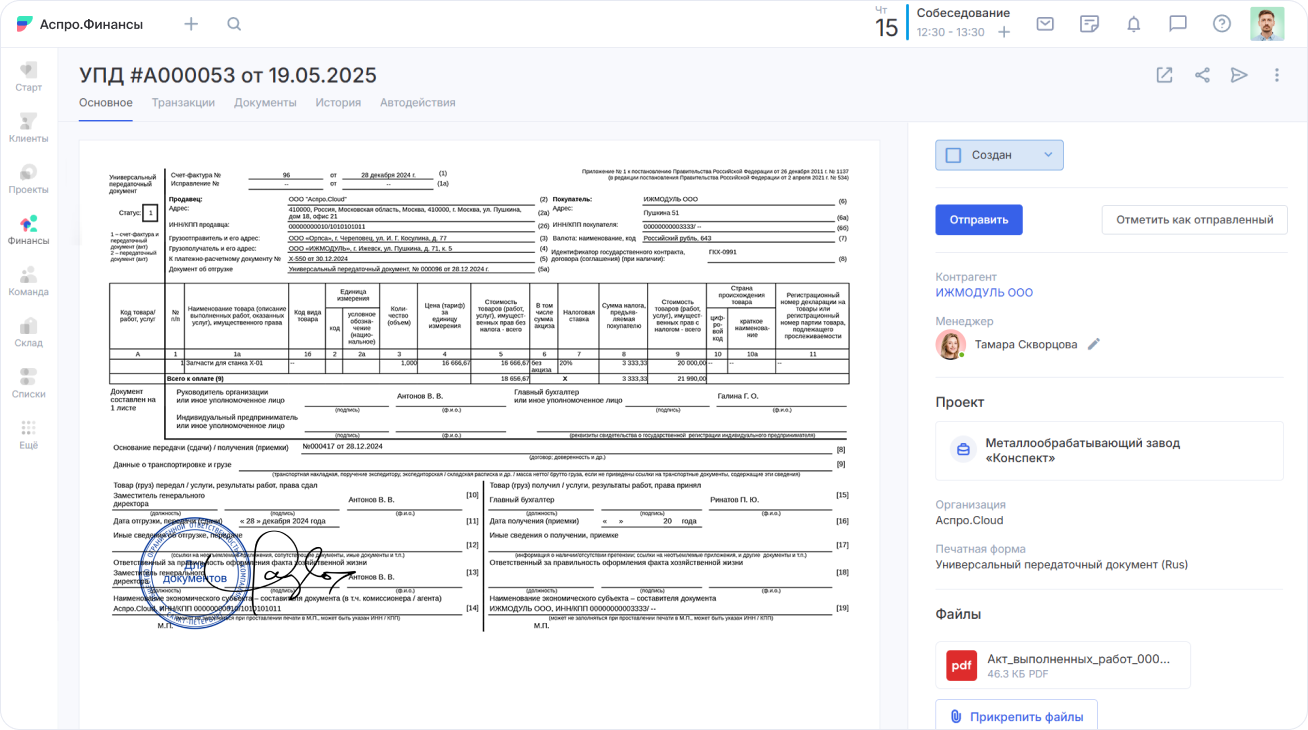Select the Склад sidebar icon
This screenshot has height=730, width=1308.
coord(28,330)
